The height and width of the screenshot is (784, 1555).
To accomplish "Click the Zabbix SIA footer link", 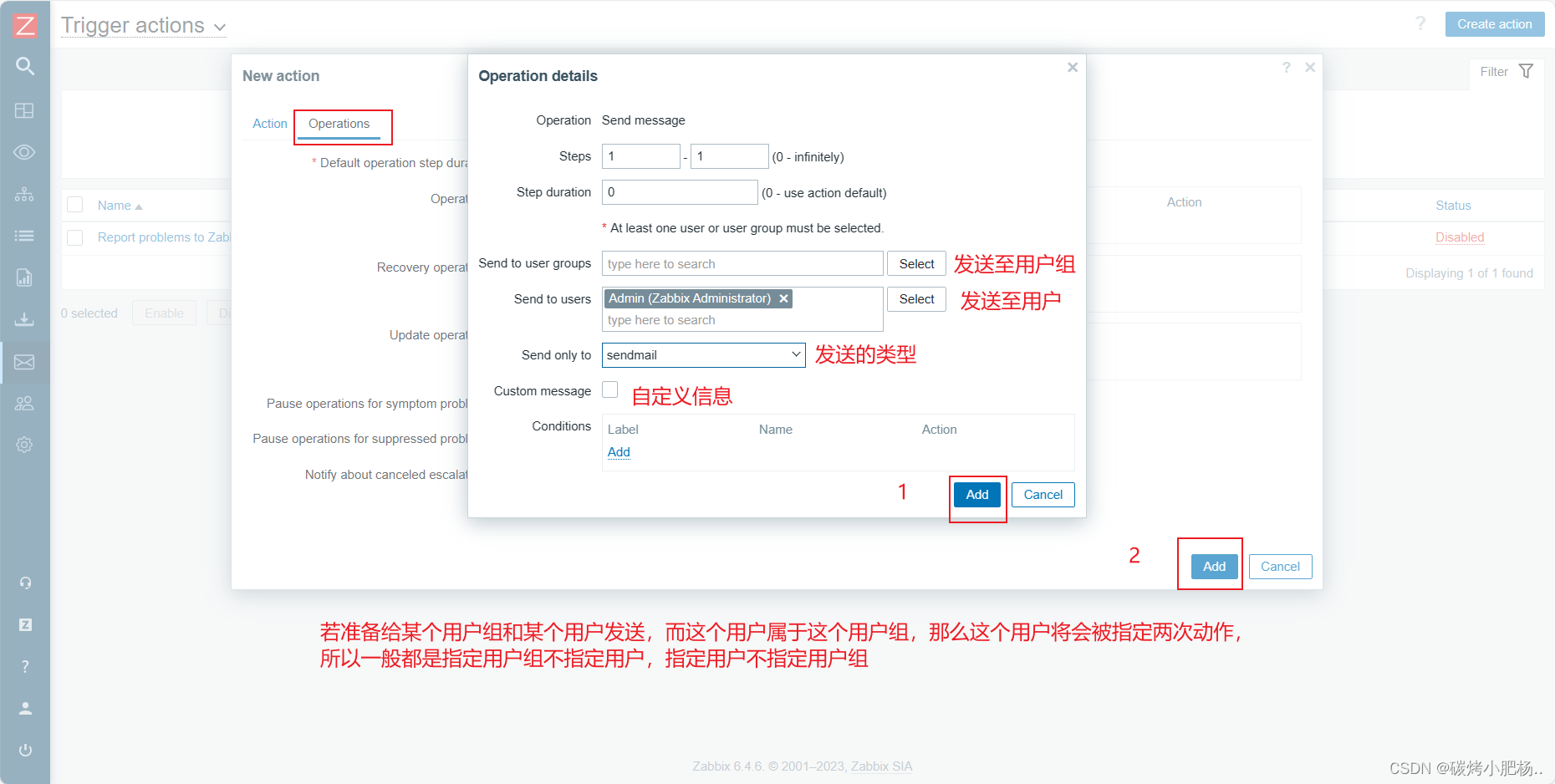I will click(881, 766).
